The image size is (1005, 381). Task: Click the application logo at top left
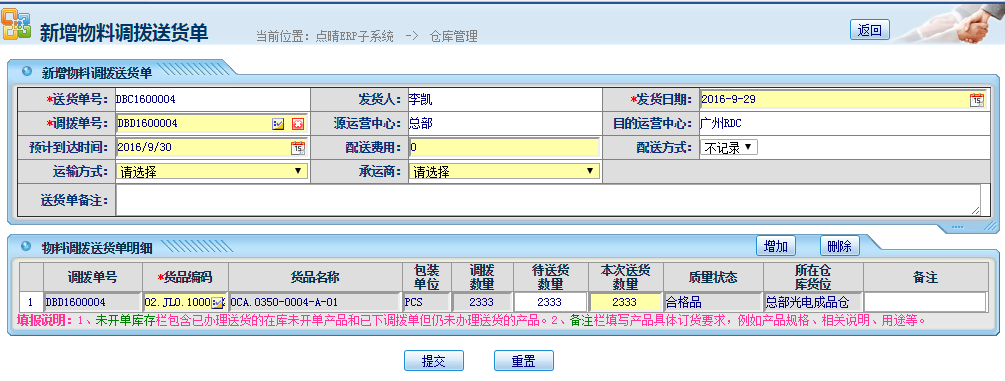pyautogui.click(x=15, y=25)
